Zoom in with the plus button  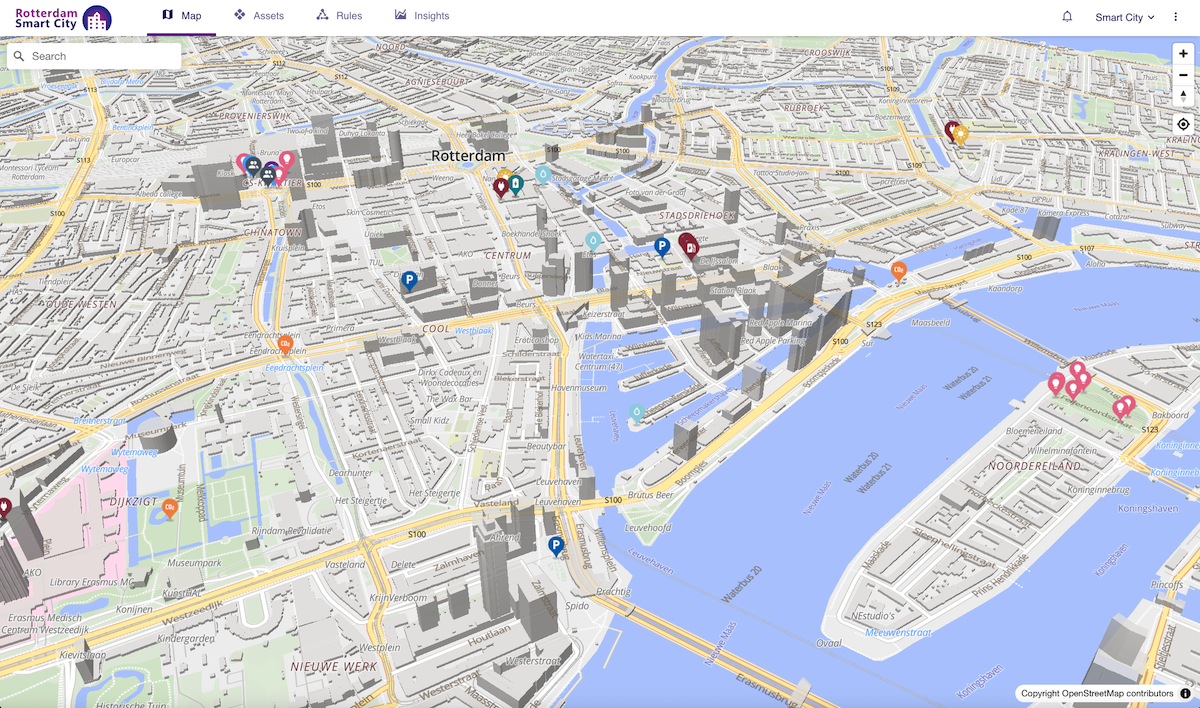pos(1183,53)
